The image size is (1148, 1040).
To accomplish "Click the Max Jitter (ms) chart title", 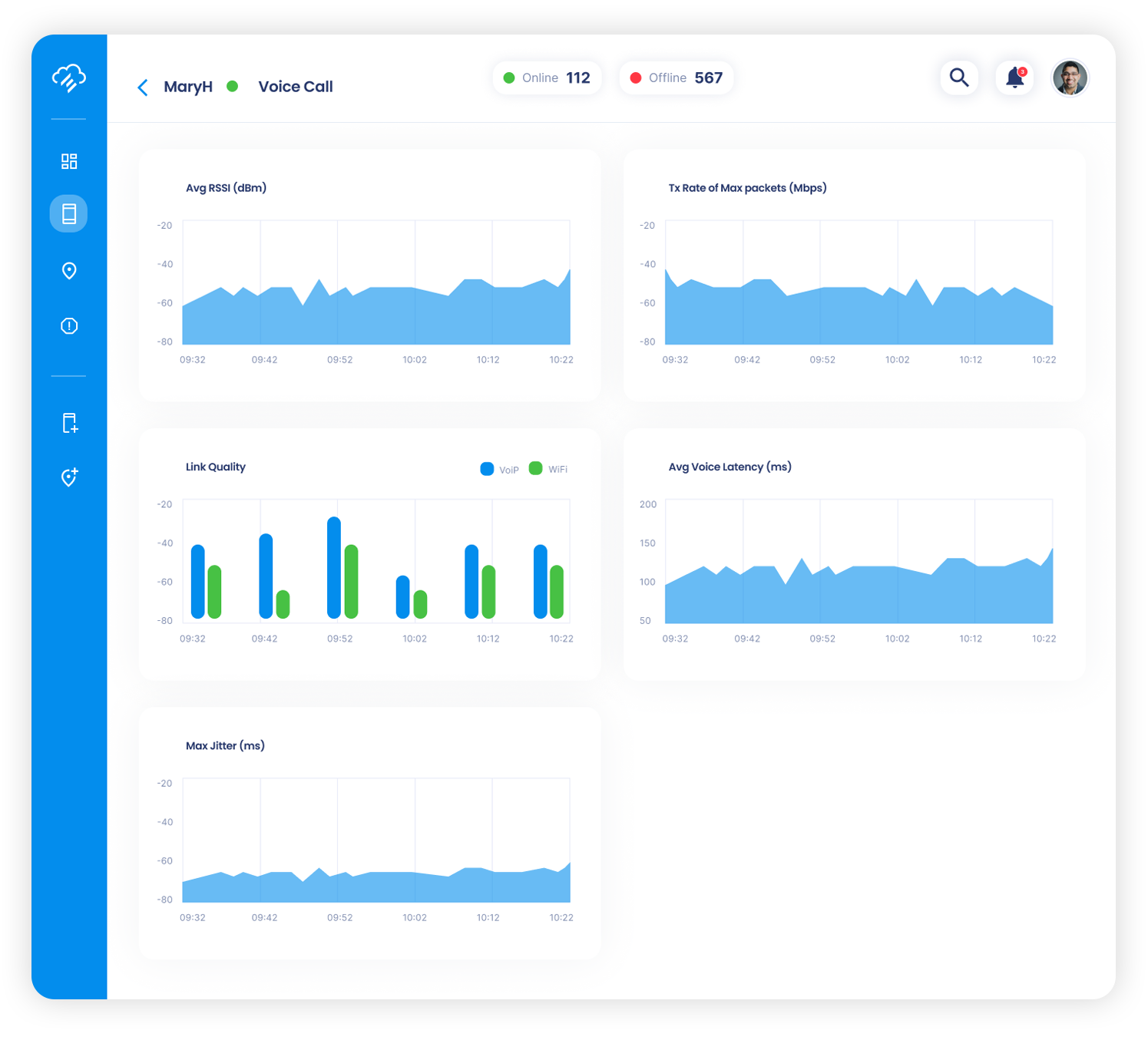I will tap(225, 746).
